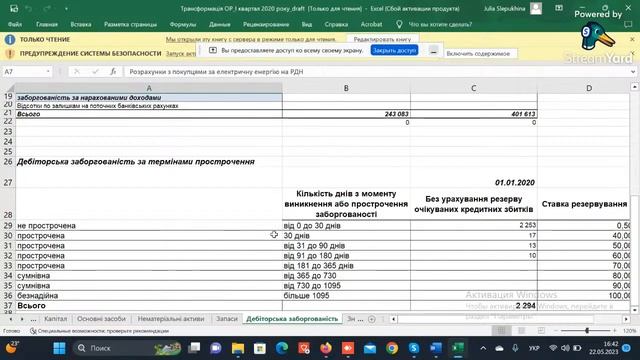640x360 pixels.
Task: Switch to Normal view icon in status bar
Action: pos(501,331)
